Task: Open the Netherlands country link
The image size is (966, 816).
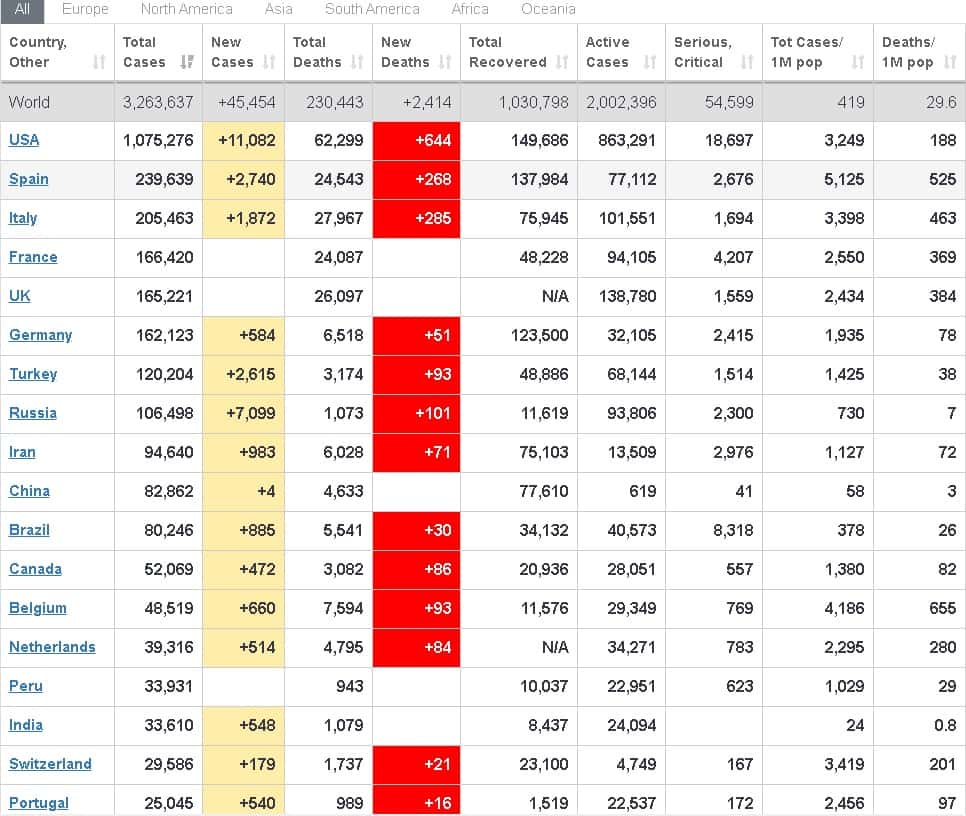Action: point(52,647)
